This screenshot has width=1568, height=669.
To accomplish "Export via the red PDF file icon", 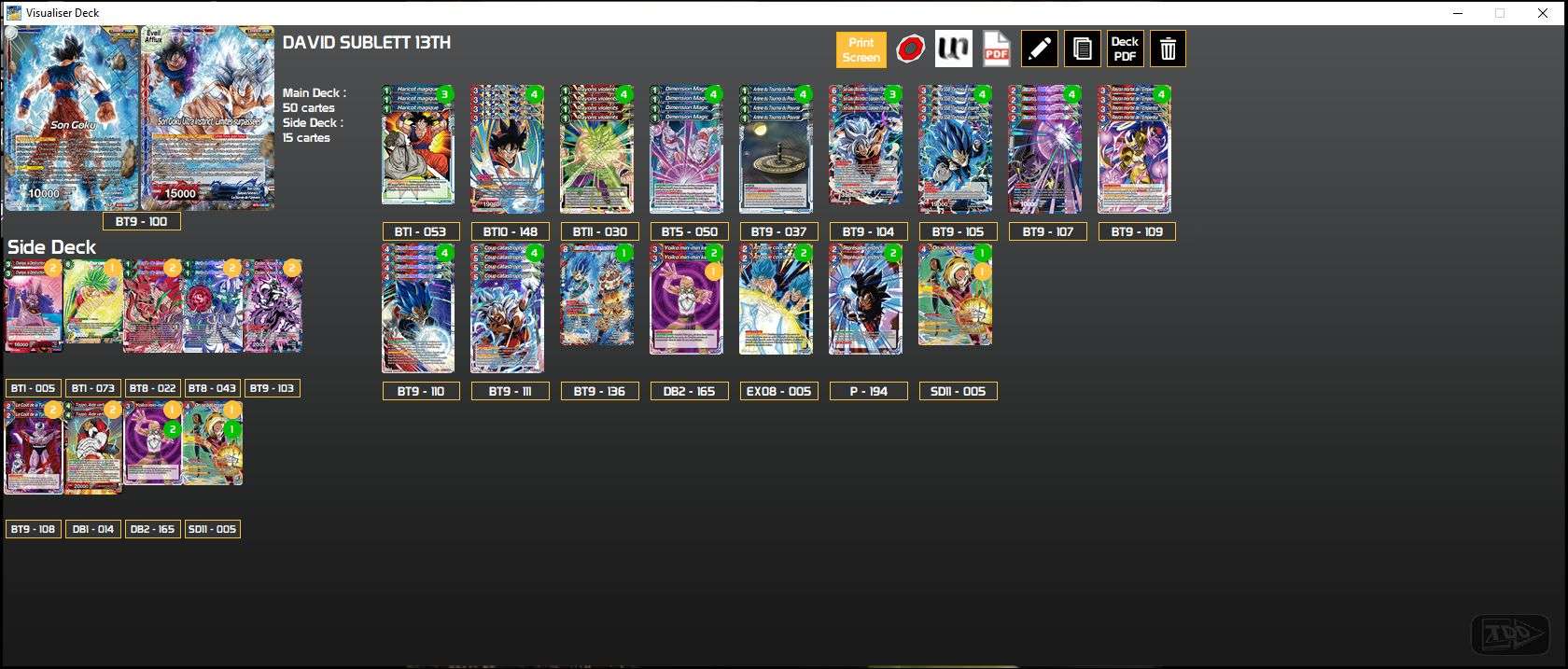I will click(x=996, y=49).
